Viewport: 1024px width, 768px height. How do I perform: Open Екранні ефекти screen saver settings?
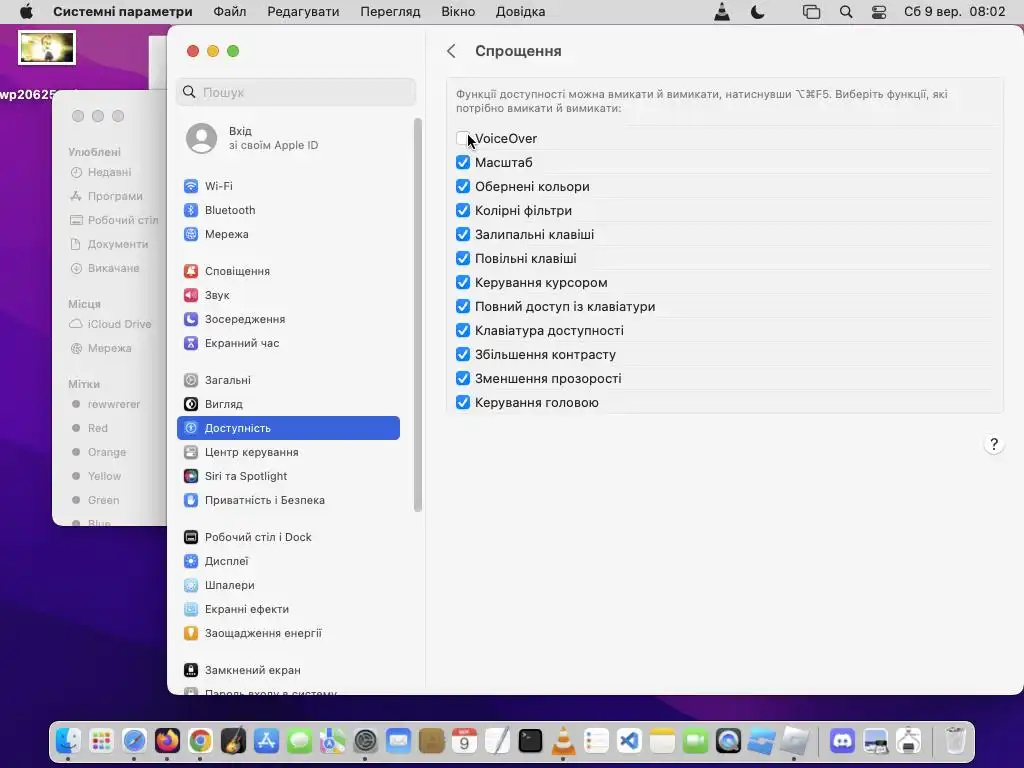[x=288, y=609]
